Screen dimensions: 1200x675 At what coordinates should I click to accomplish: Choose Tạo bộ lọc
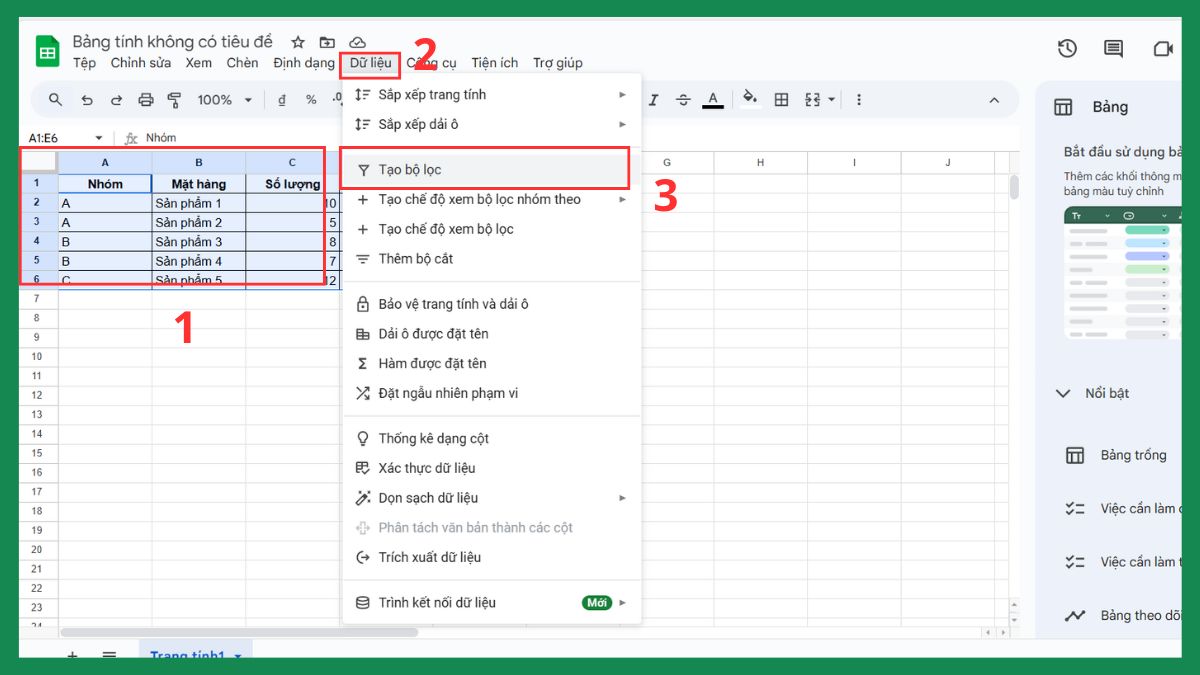[492, 170]
